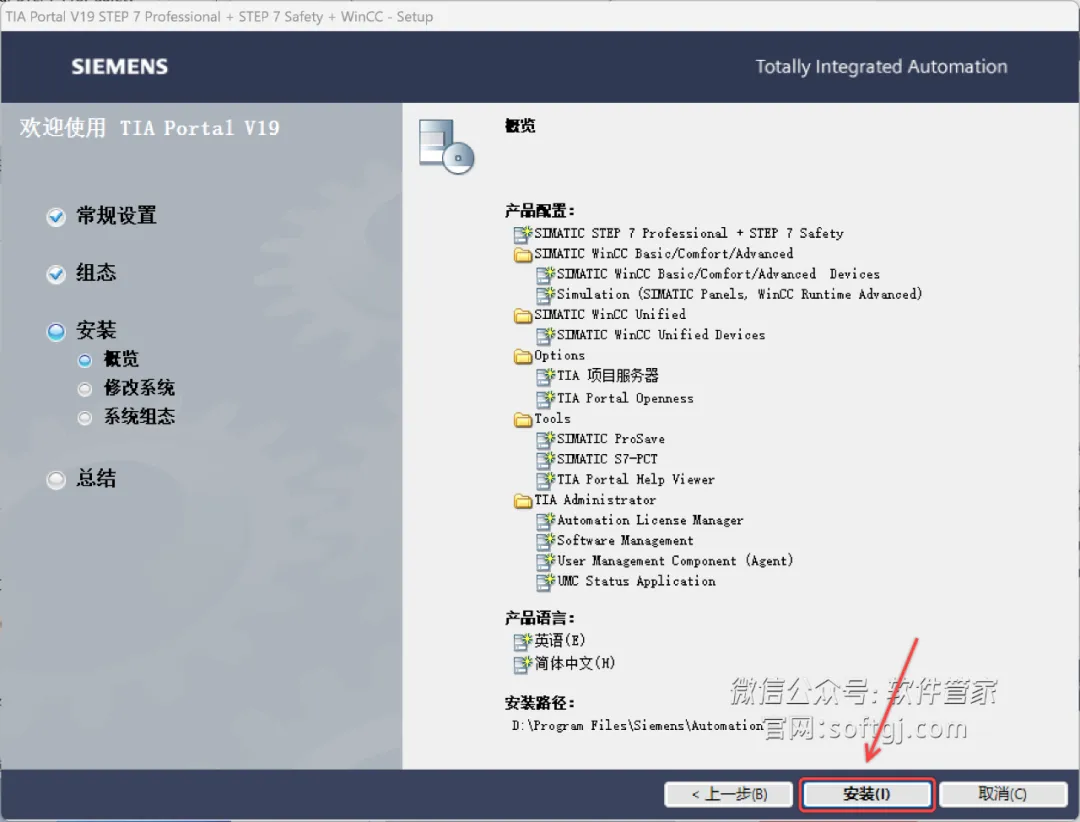Click the Tools folder icon
The image size is (1080, 822).
pos(523,420)
